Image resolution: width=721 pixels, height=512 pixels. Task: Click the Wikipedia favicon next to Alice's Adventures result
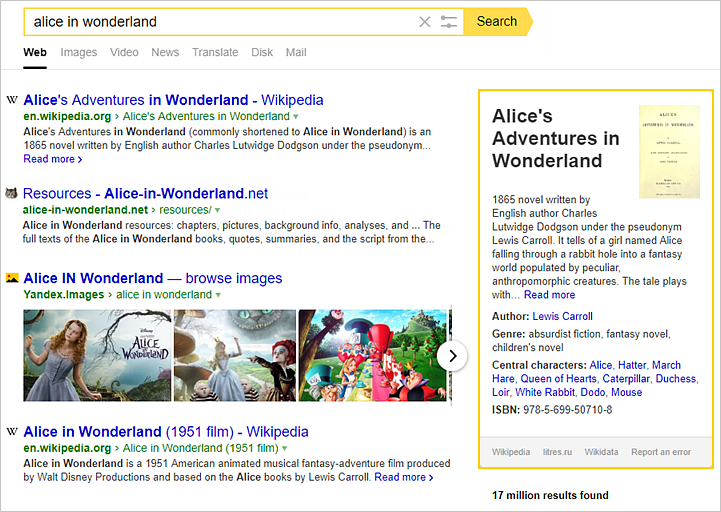12,99
